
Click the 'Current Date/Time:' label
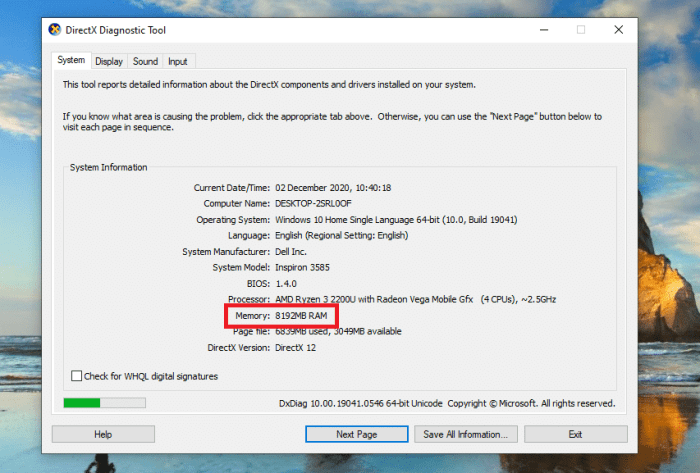232,188
